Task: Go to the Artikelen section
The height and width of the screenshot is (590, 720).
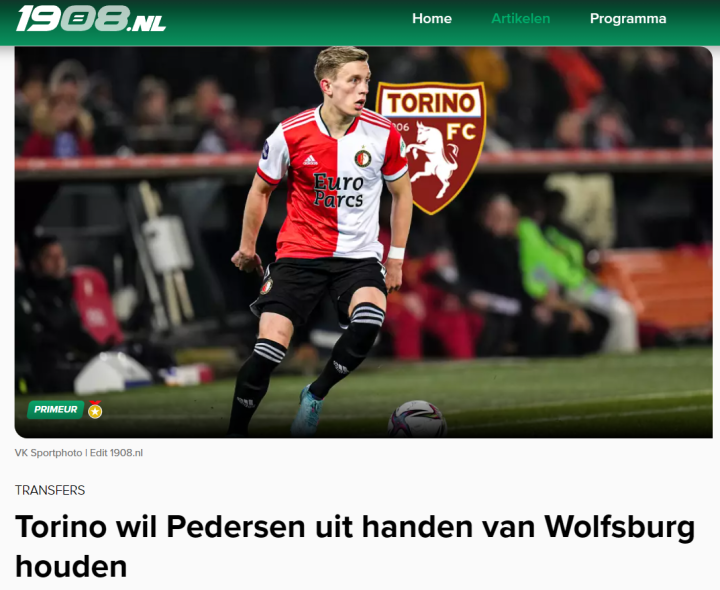Action: (x=520, y=18)
